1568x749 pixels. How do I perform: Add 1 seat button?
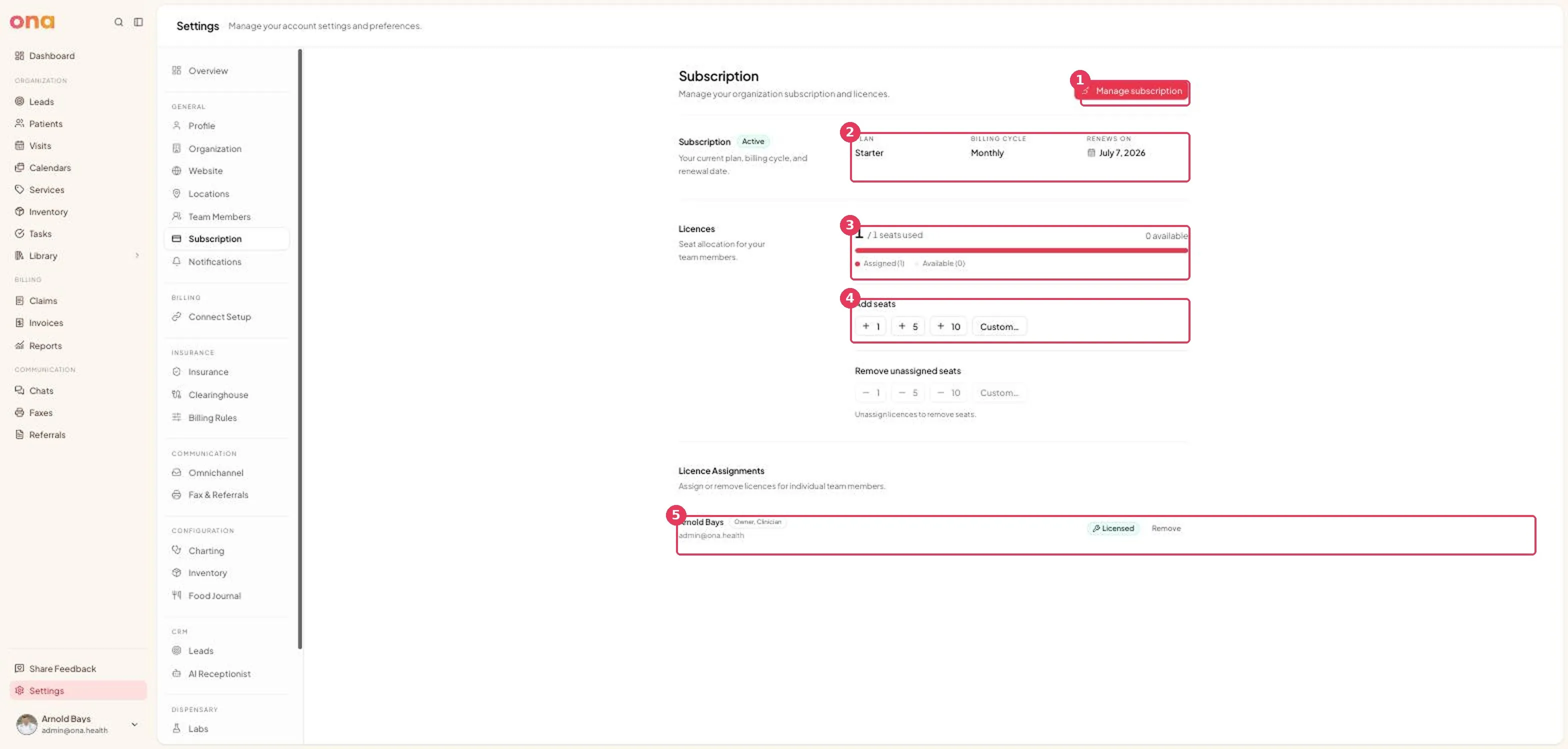click(870, 326)
